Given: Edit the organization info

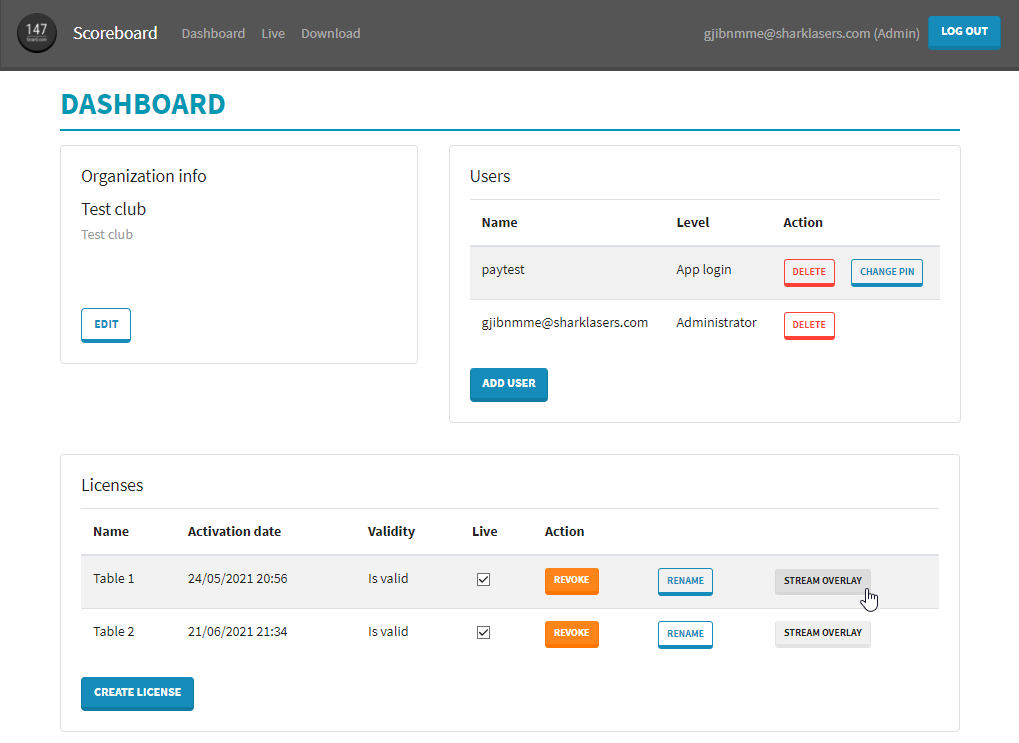Looking at the screenshot, I should 106,324.
